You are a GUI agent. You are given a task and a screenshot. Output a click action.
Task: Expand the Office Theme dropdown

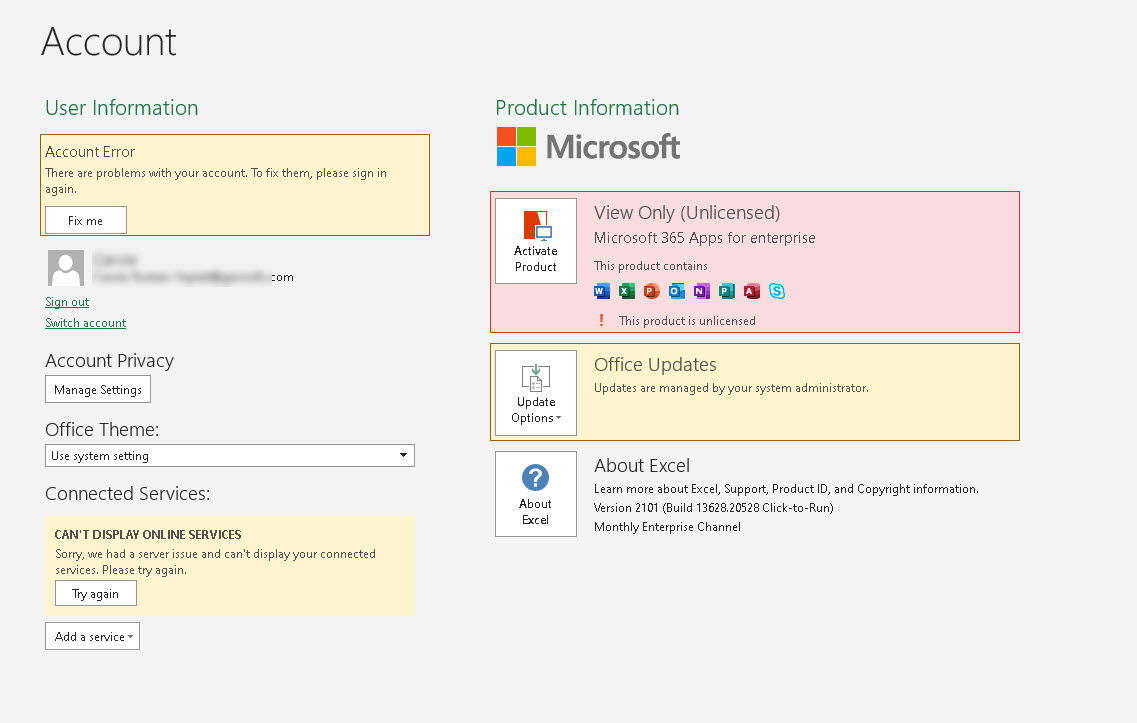coord(230,455)
